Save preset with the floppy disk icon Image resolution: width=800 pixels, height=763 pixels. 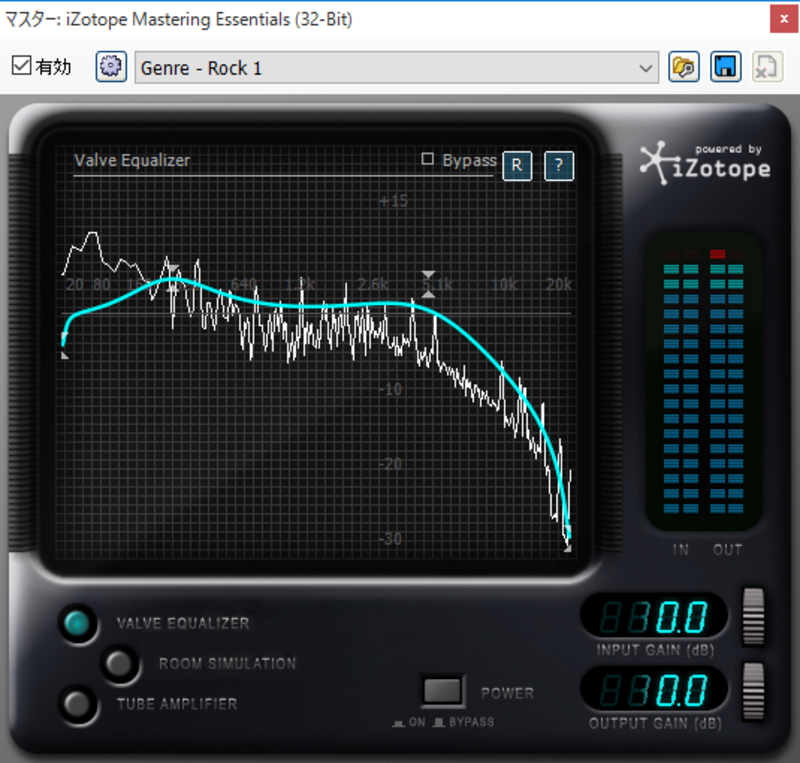[726, 67]
